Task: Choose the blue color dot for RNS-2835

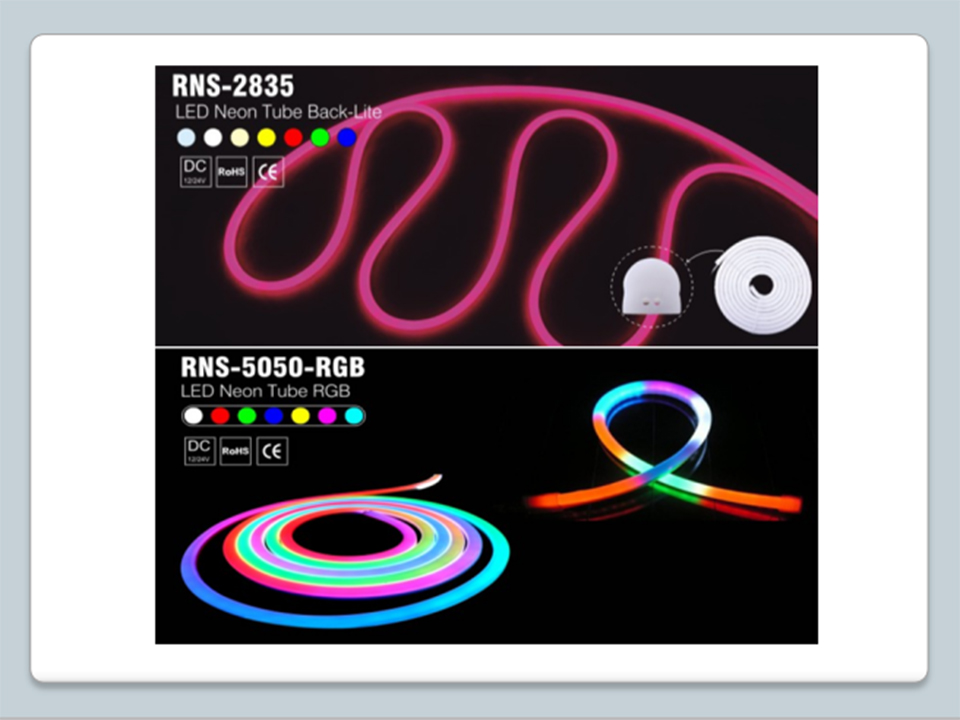Action: pyautogui.click(x=347, y=137)
